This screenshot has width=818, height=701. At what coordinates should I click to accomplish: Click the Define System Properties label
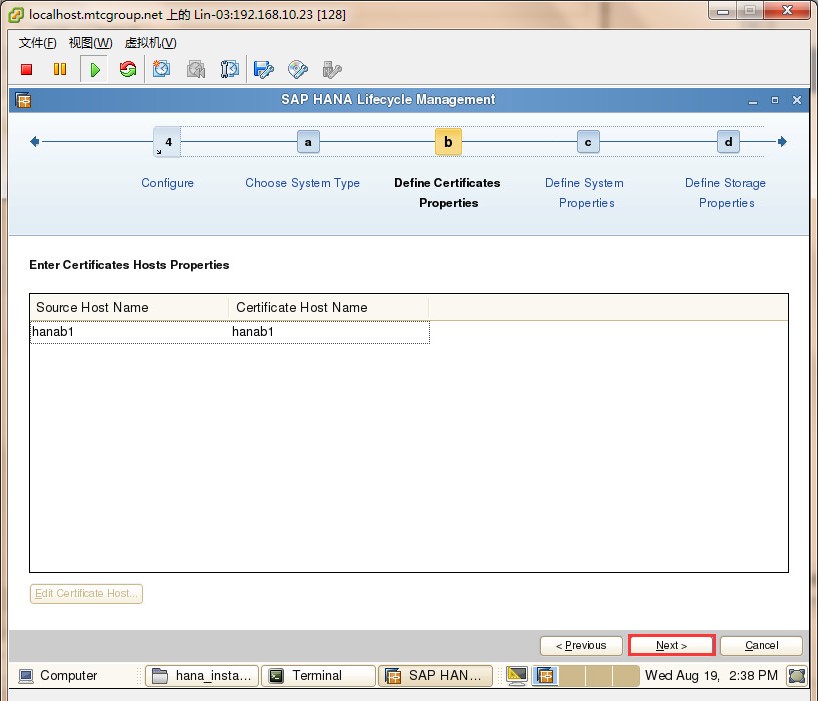point(585,192)
